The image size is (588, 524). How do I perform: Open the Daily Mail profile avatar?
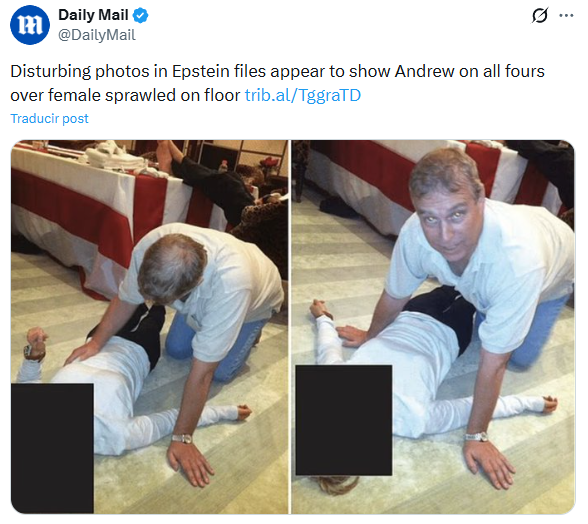tap(30, 25)
